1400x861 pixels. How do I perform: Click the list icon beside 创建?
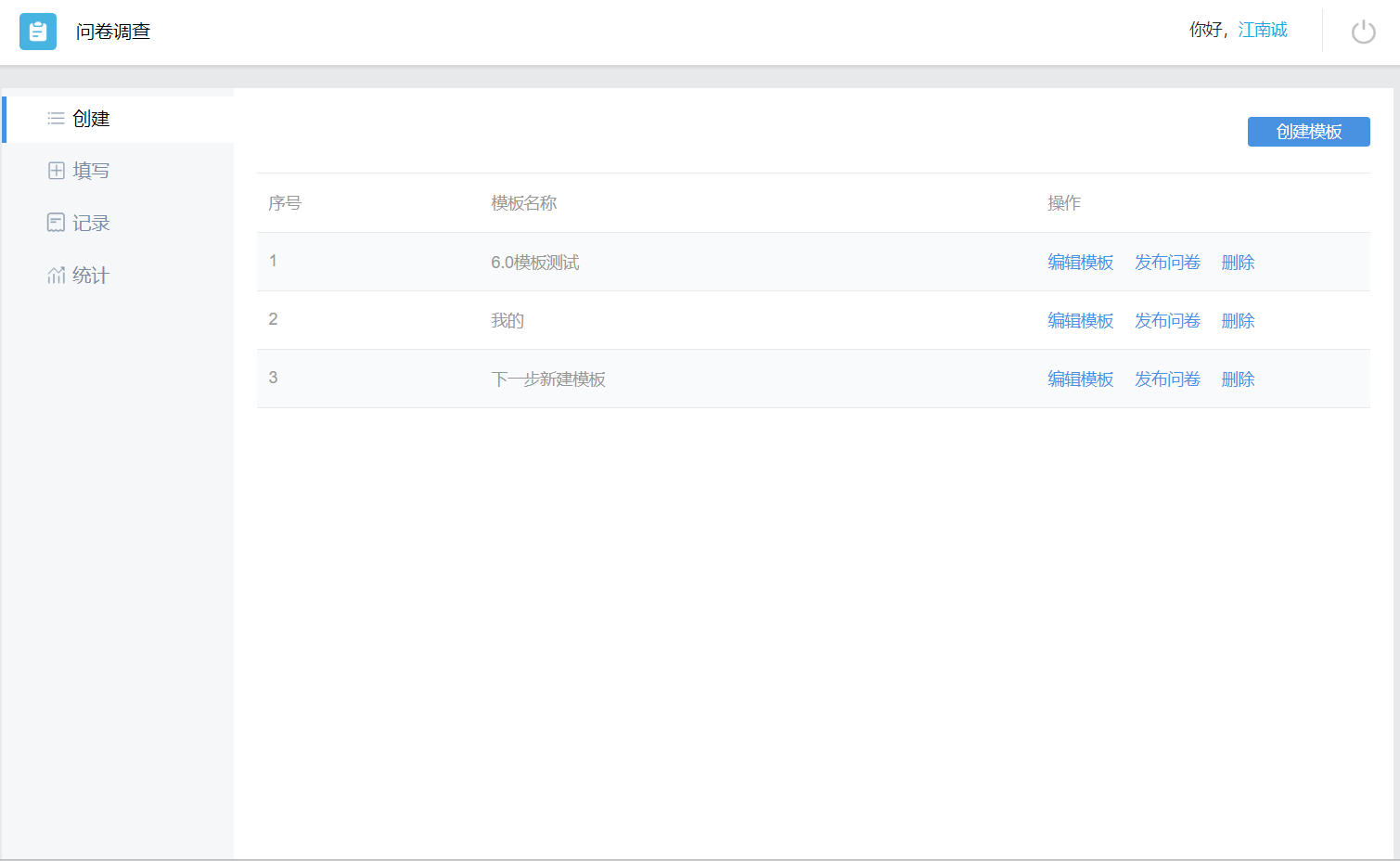pyautogui.click(x=56, y=119)
